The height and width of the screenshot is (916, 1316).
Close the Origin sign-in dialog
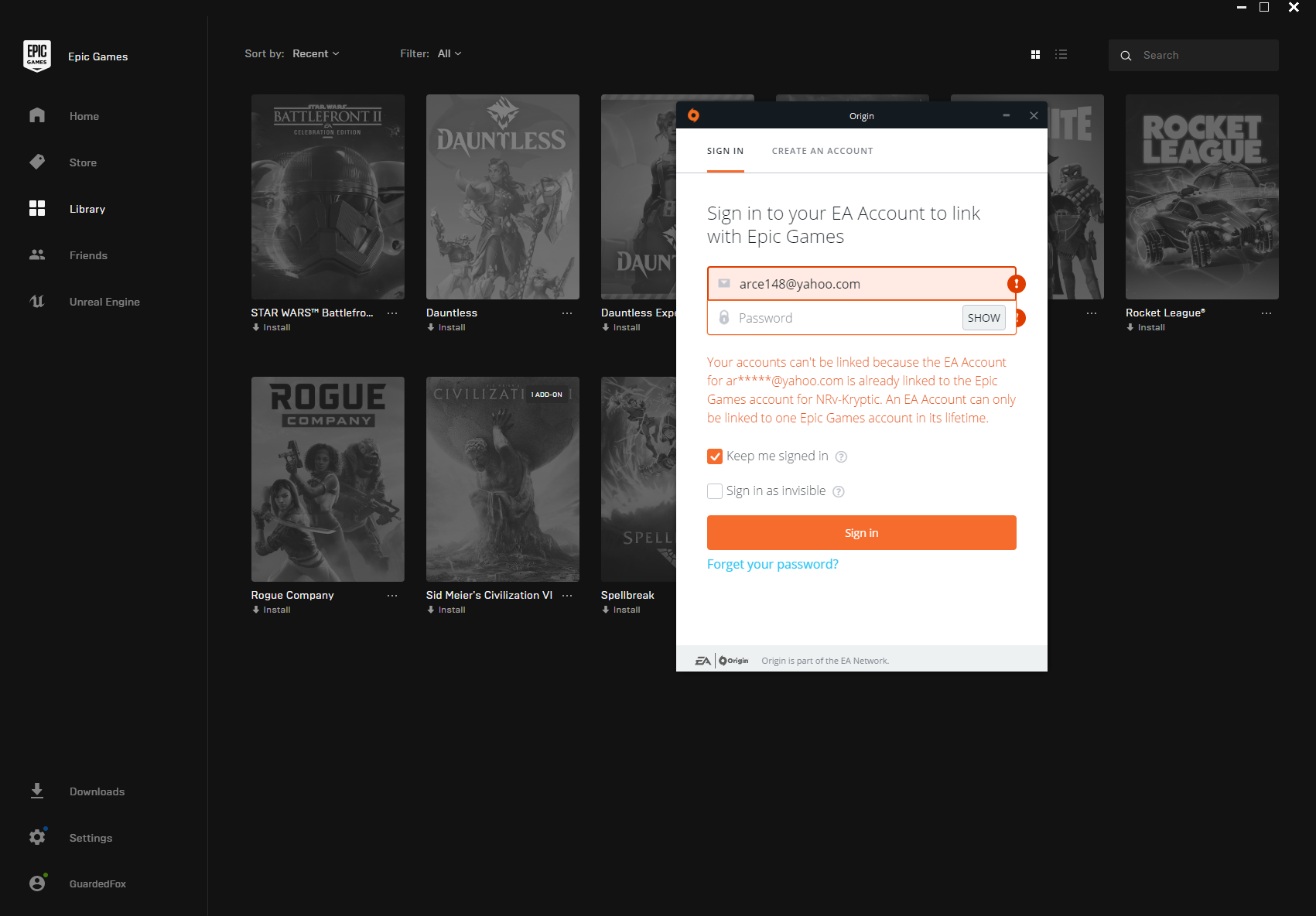click(x=1034, y=115)
